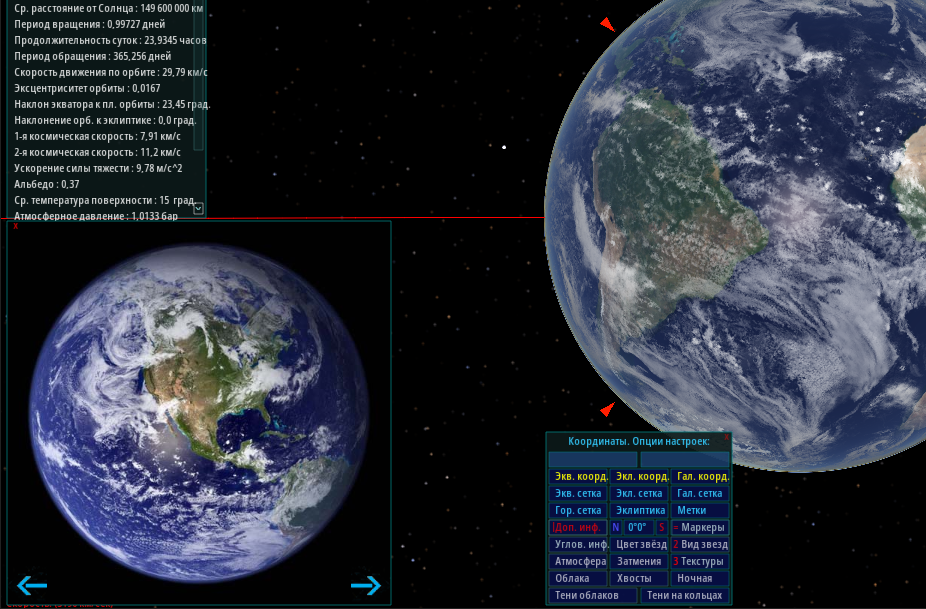Toggle Маркеры option
Screen dimensions: 926x609
coord(700,527)
